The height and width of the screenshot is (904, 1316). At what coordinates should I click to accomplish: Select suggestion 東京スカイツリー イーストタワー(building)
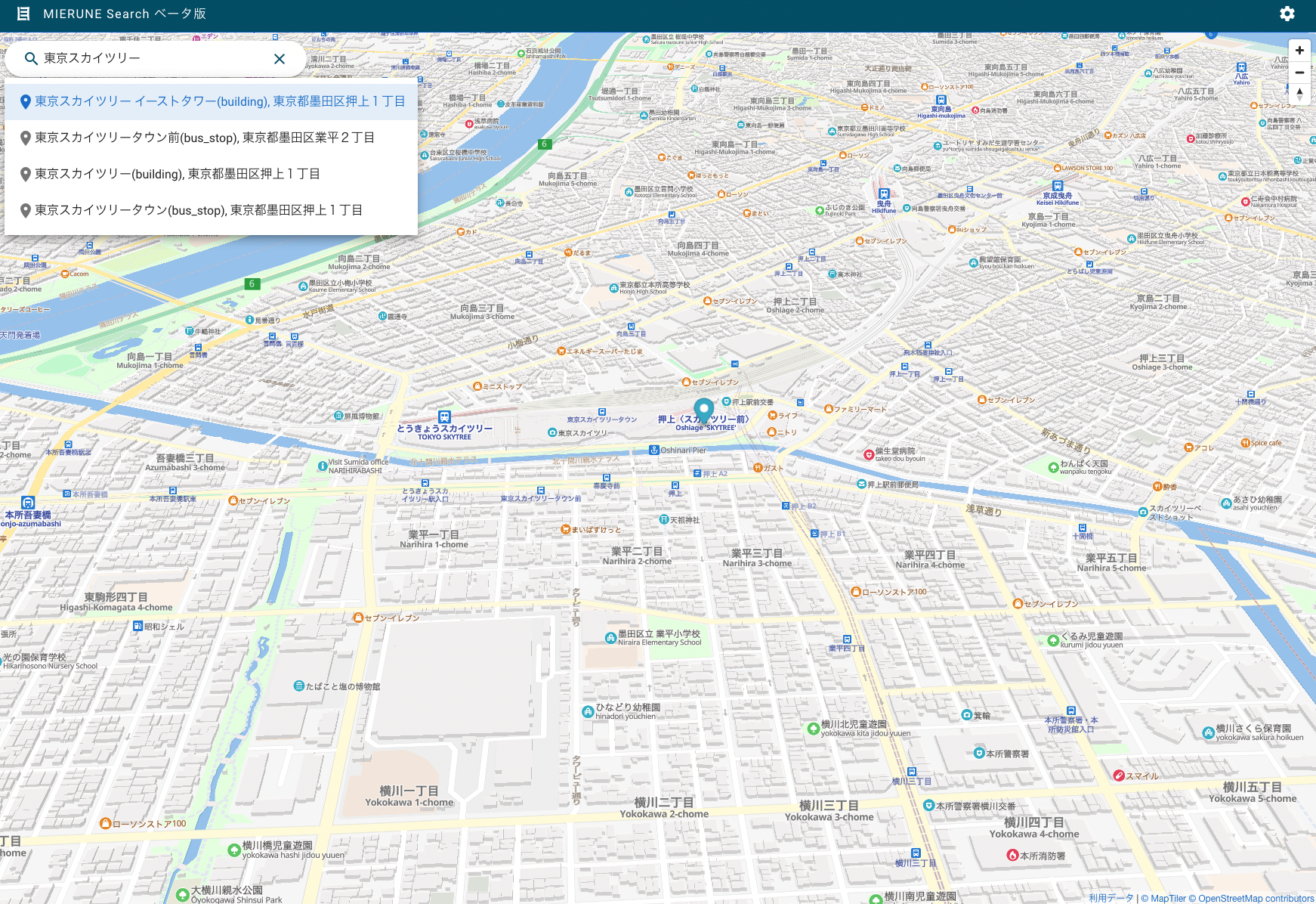click(212, 101)
